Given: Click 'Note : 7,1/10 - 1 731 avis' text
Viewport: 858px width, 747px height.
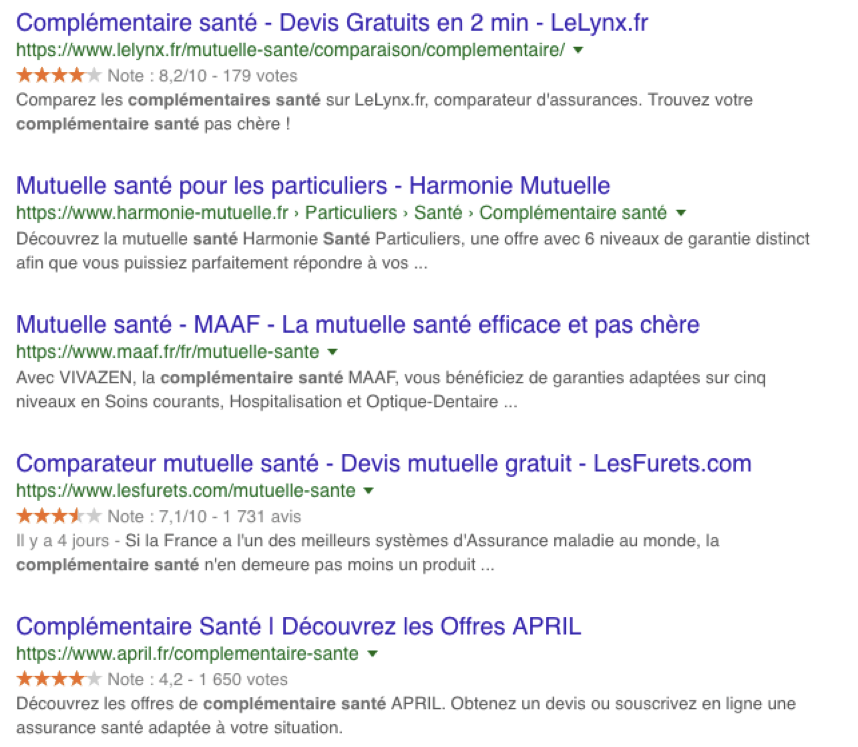Looking at the screenshot, I should click(x=204, y=517).
